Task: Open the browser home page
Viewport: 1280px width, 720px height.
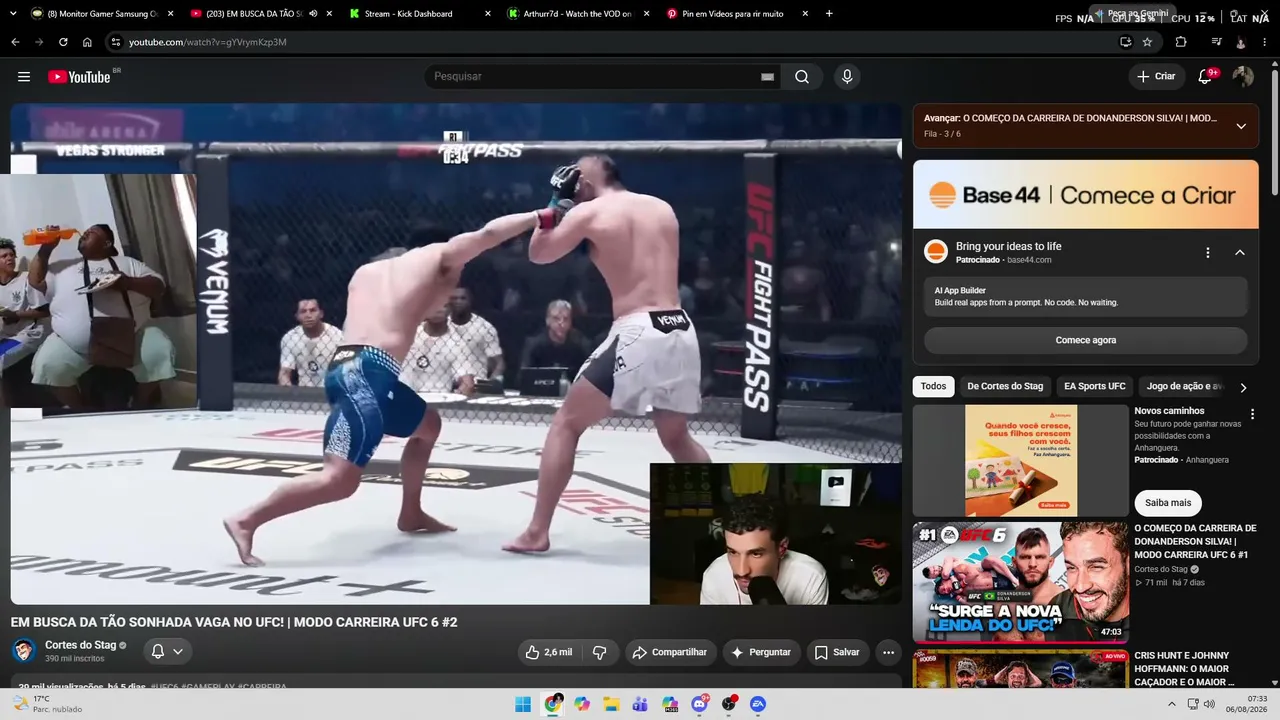Action: pyautogui.click(x=87, y=42)
